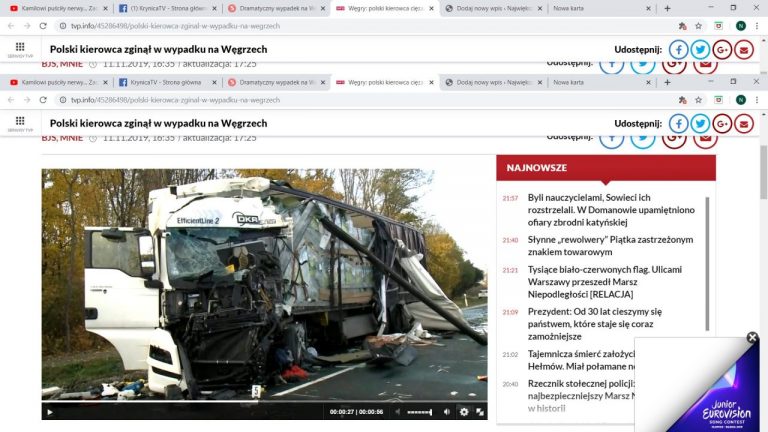
Task: Click the loud speaker icon in video player
Action: point(447,412)
